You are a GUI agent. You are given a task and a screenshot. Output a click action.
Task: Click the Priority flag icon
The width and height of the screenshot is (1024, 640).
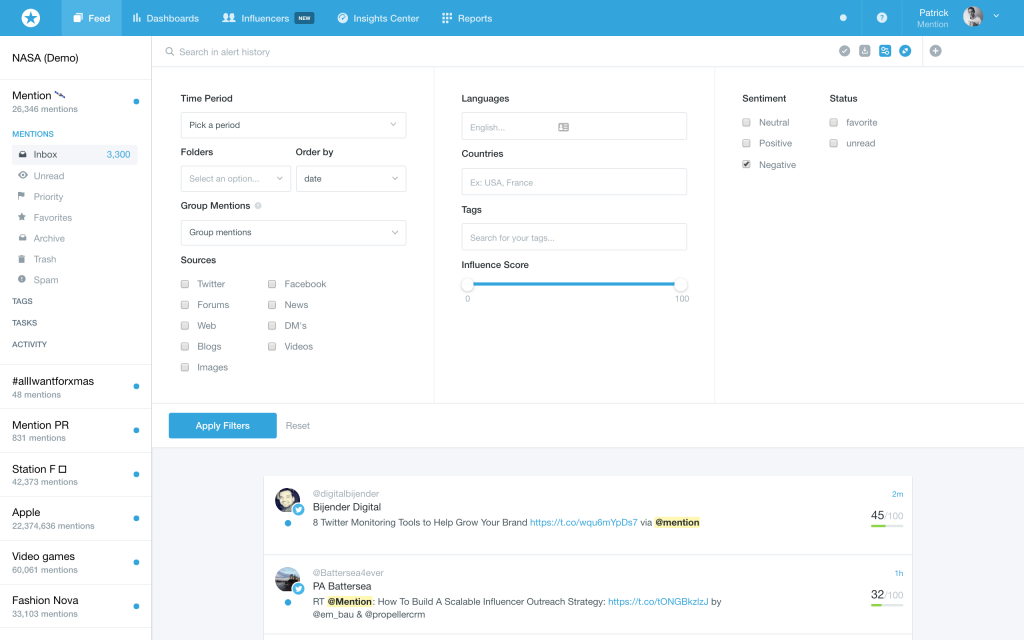tap(22, 196)
